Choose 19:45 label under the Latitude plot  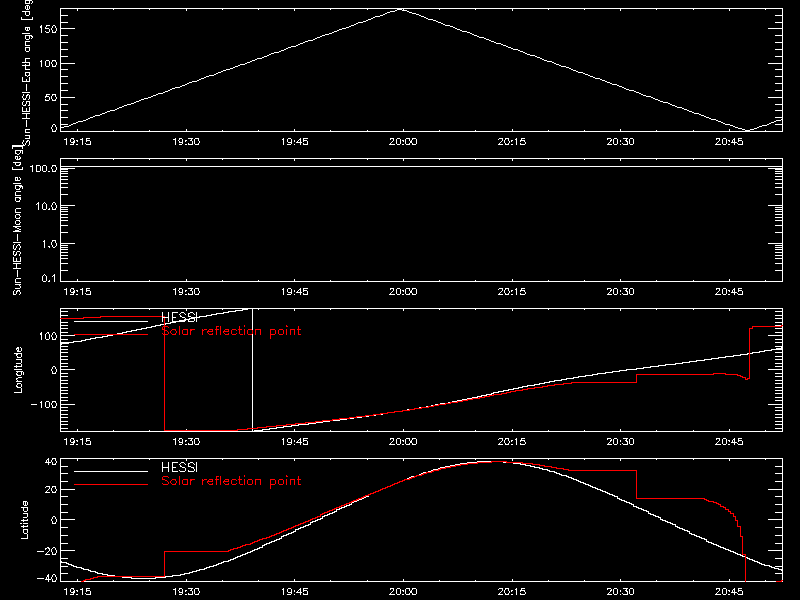(294, 592)
